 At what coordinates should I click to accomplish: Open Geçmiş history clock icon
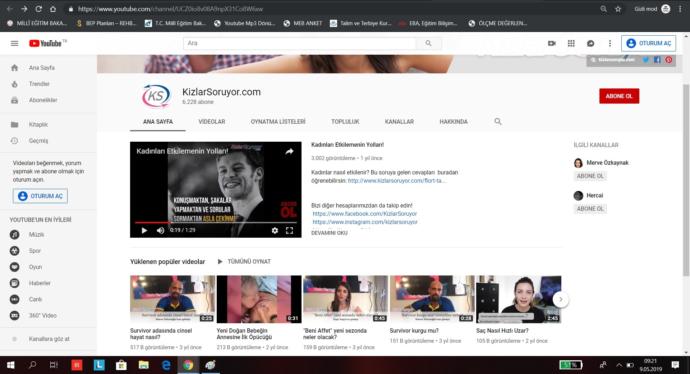click(15, 141)
